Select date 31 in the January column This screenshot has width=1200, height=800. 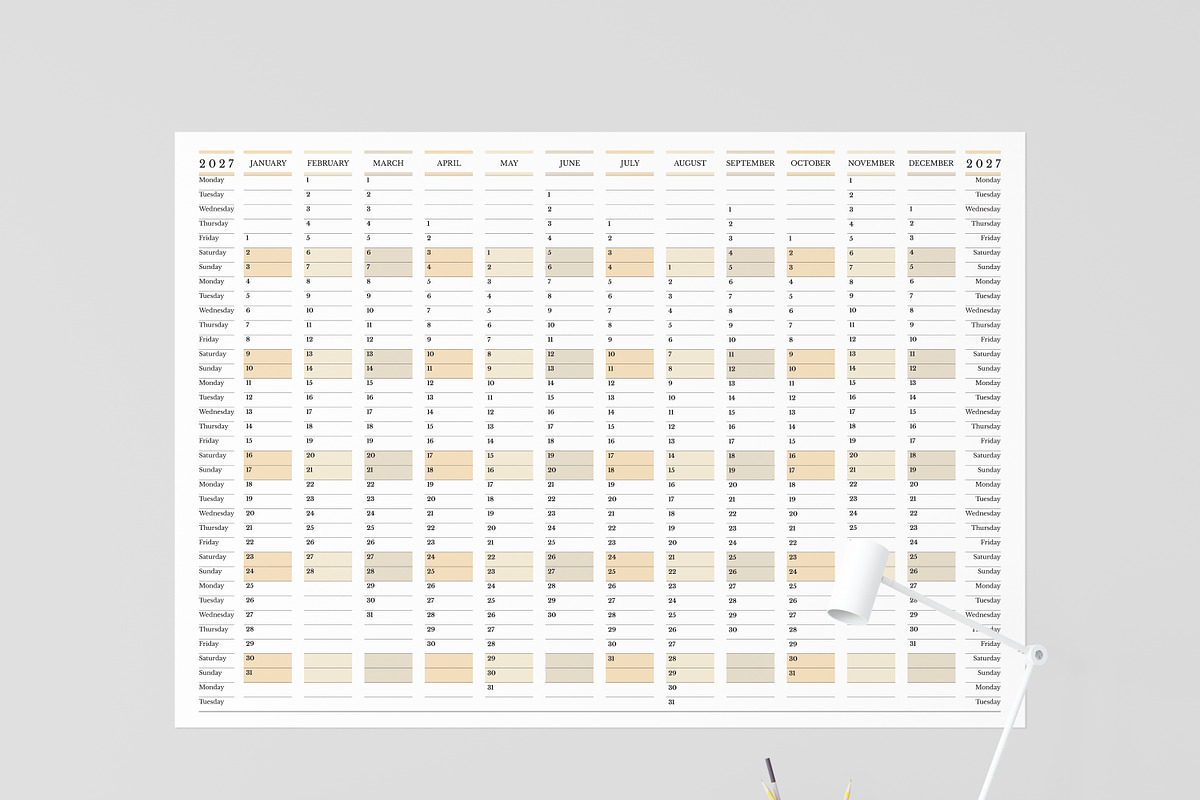(249, 673)
